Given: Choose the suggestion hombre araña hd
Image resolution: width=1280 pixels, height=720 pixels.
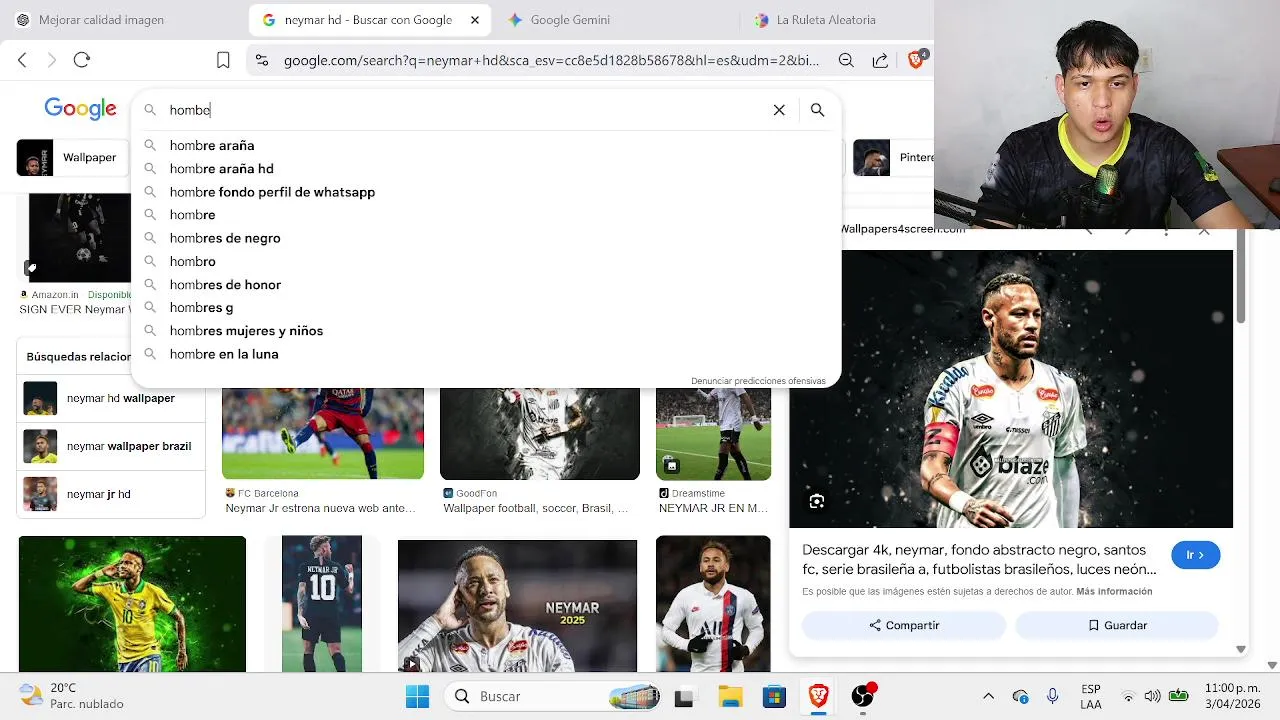Looking at the screenshot, I should [485, 169].
